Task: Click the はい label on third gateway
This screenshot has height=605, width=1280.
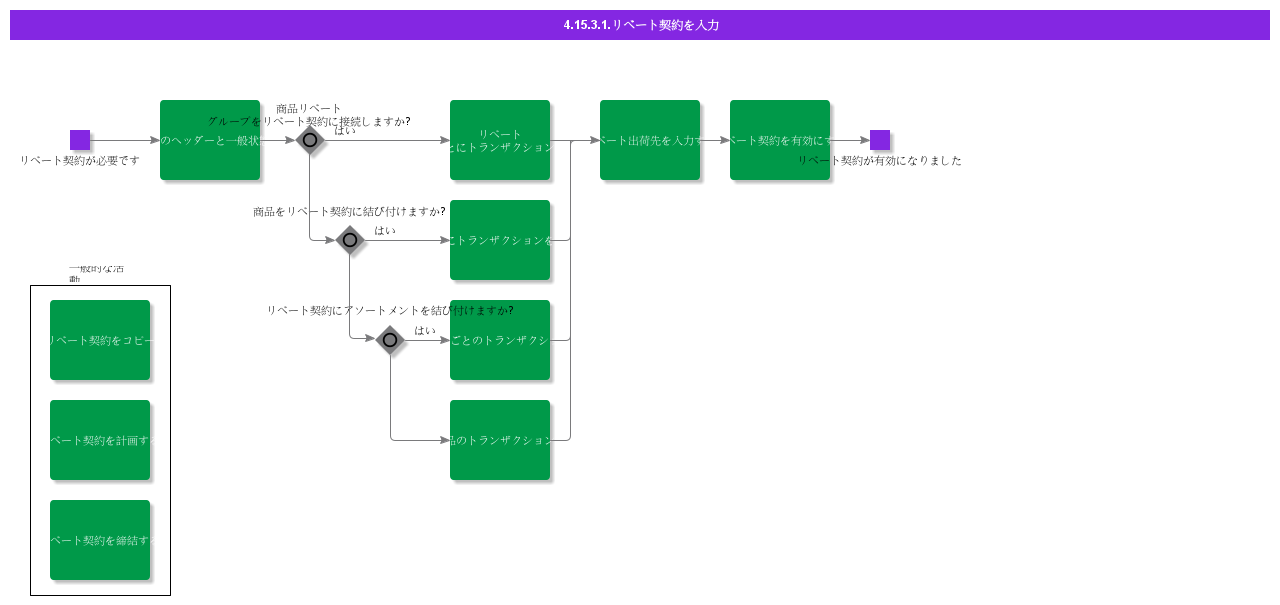Action: coord(425,330)
